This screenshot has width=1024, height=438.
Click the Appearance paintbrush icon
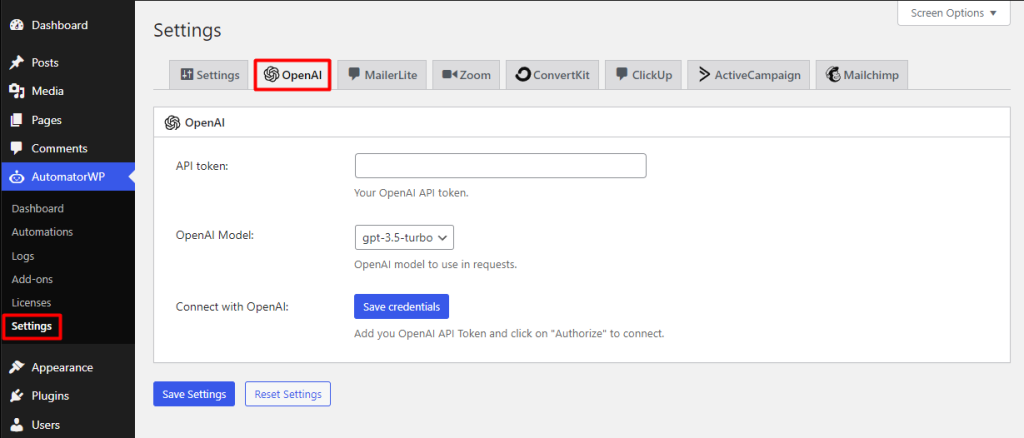[x=17, y=368]
